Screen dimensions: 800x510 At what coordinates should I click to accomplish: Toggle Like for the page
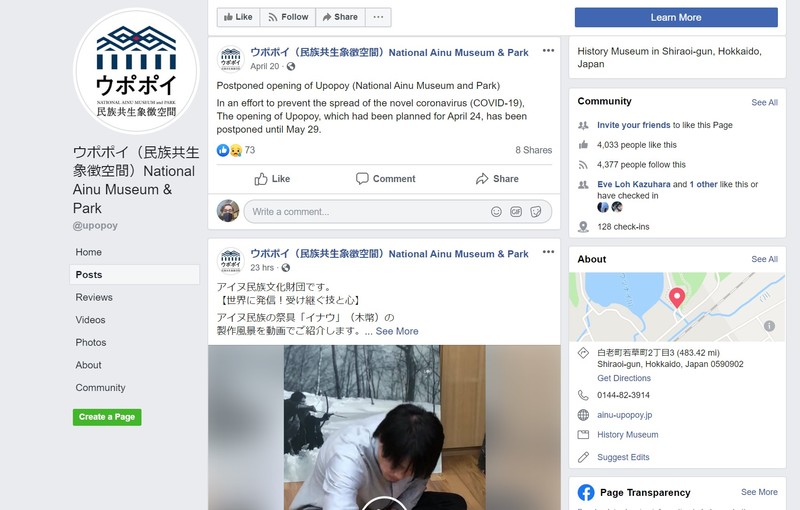tap(238, 17)
